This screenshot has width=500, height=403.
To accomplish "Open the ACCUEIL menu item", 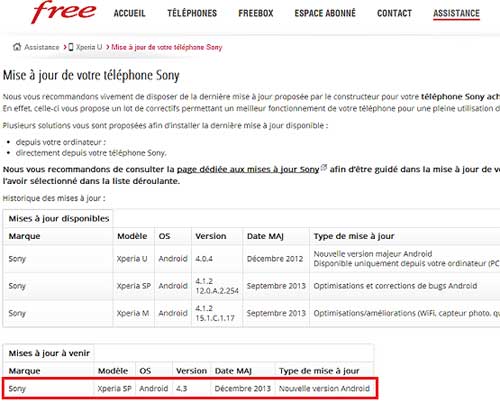I will [130, 14].
